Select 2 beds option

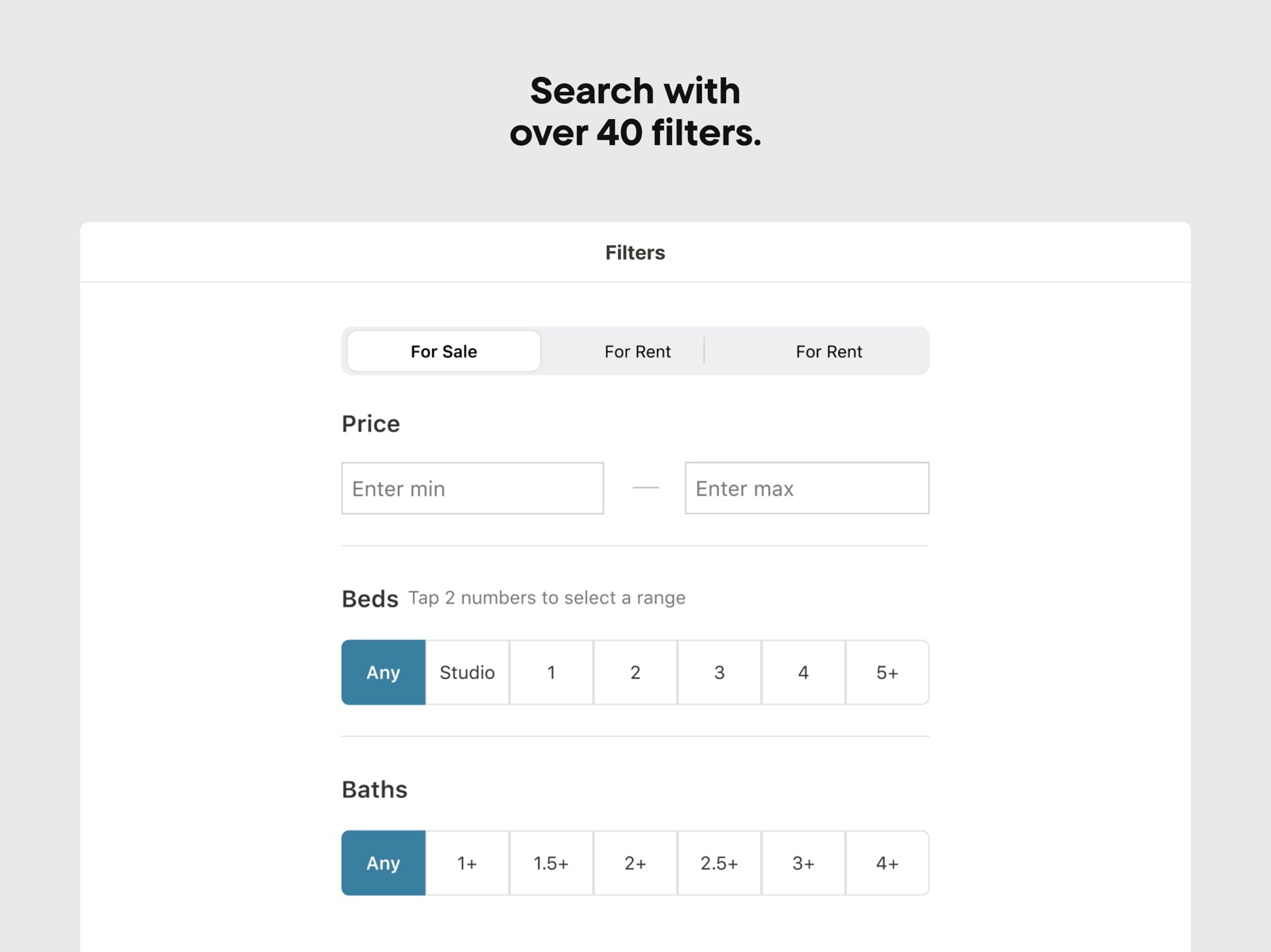click(635, 673)
